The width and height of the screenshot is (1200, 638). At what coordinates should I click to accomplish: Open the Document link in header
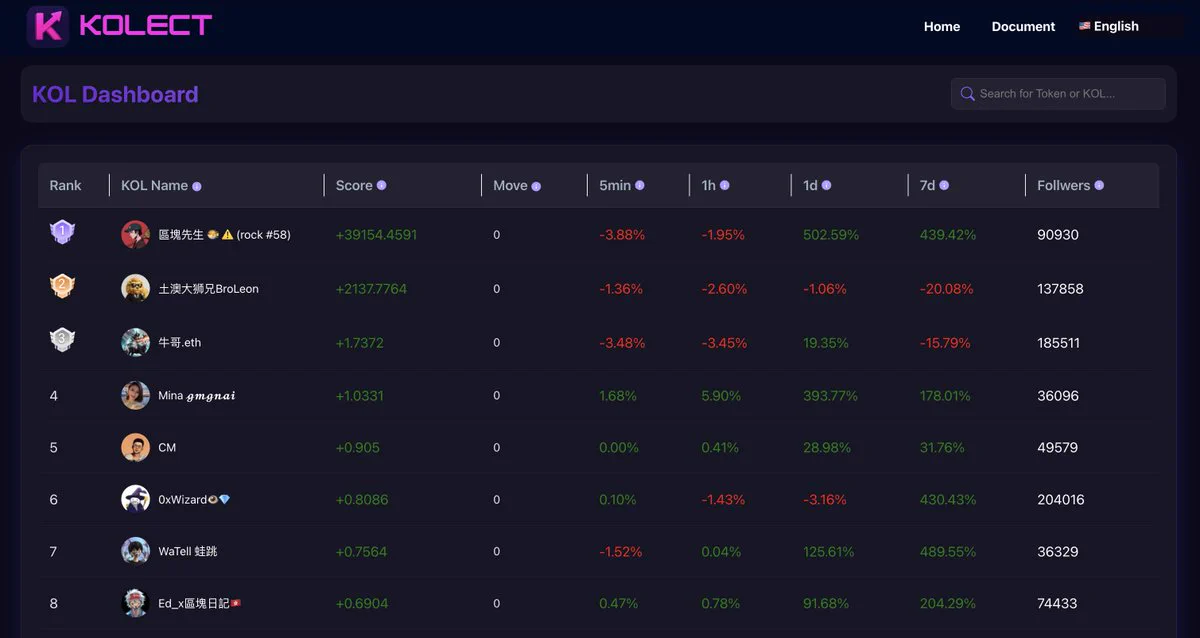(x=1023, y=27)
